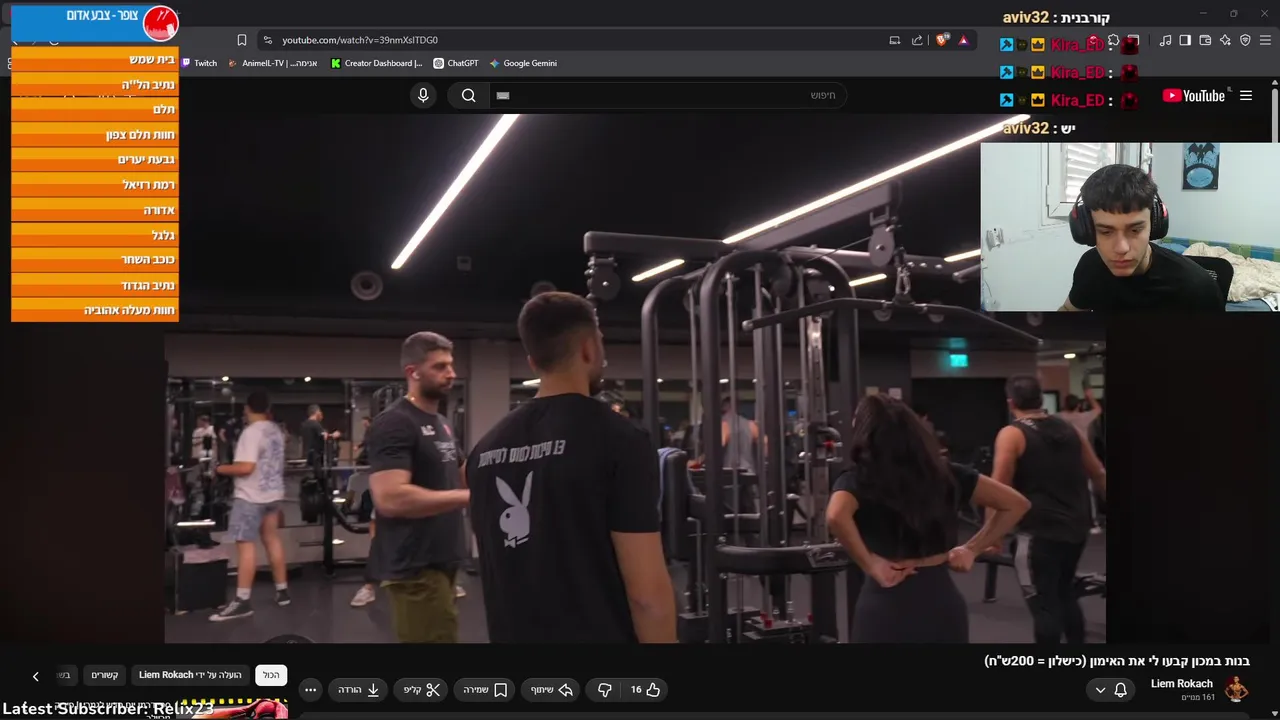Click the page vertical scrollbar
1280x720 pixels.
(x=1275, y=116)
